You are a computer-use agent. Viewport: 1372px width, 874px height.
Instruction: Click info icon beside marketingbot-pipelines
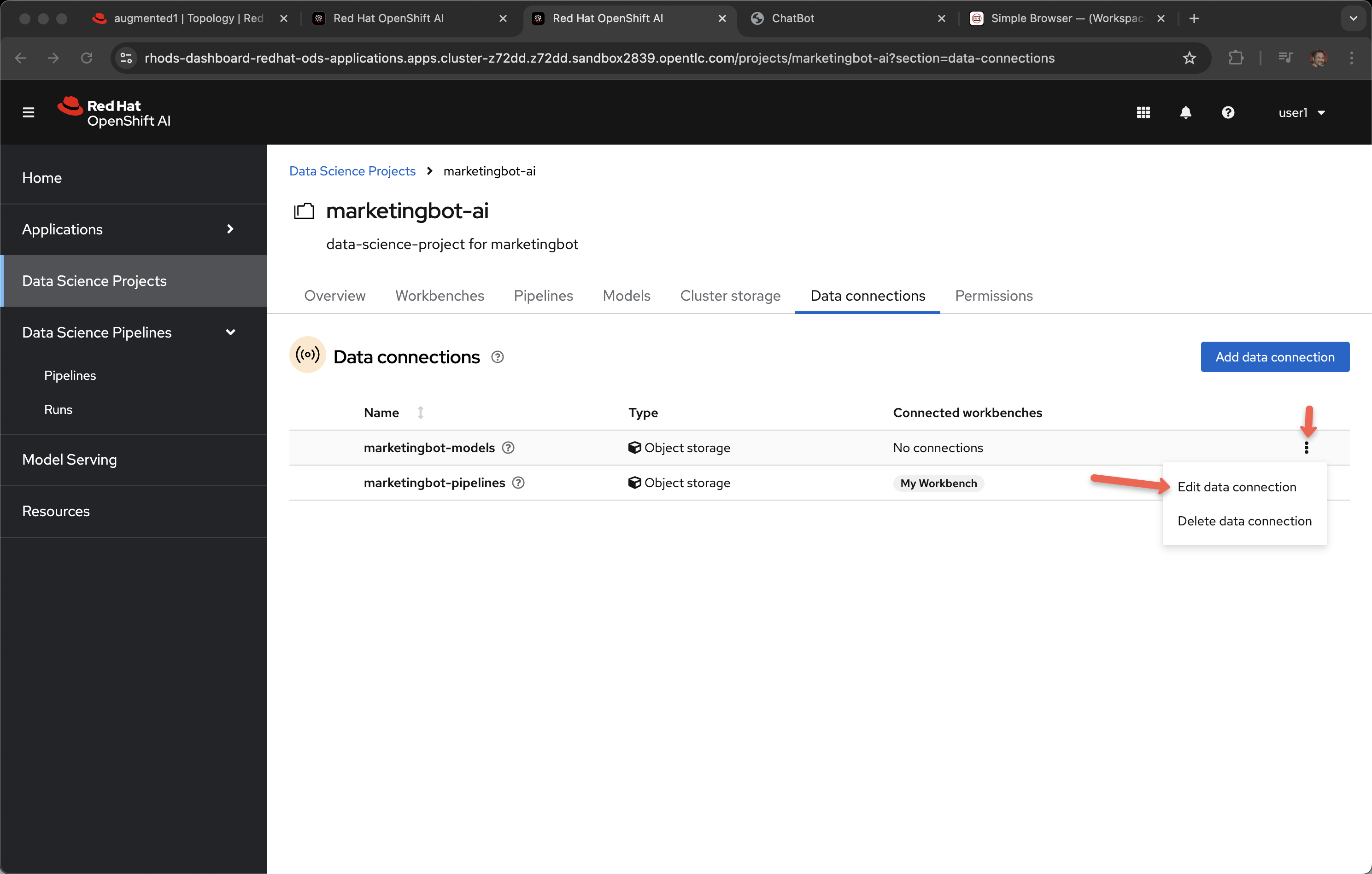point(518,483)
